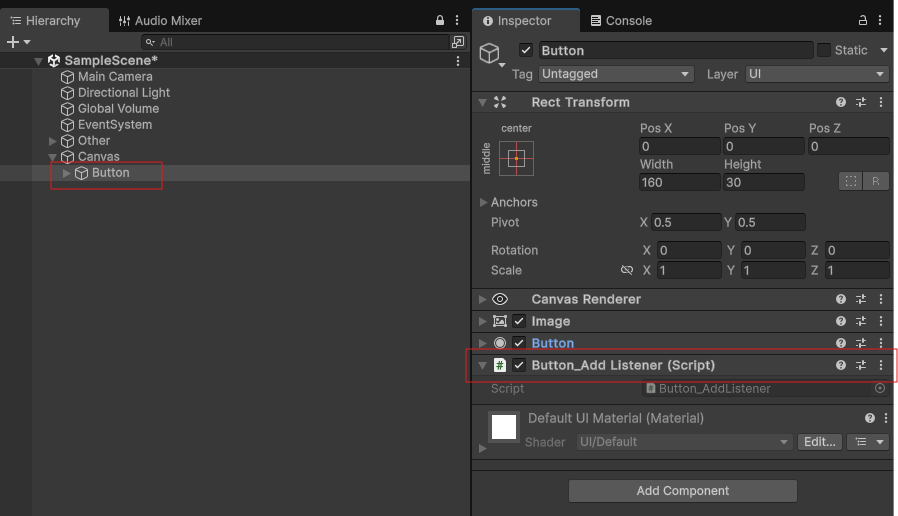
Task: Collapse the Rect Transform component
Action: coord(483,103)
